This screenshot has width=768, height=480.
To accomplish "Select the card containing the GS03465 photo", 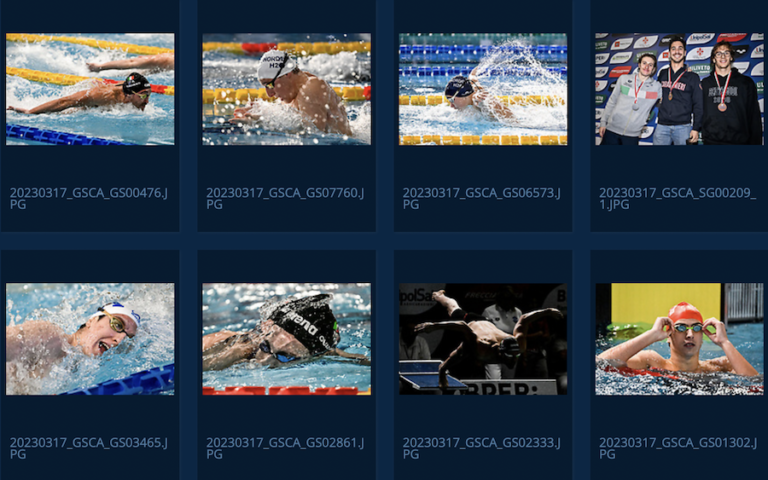I will click(x=90, y=365).
